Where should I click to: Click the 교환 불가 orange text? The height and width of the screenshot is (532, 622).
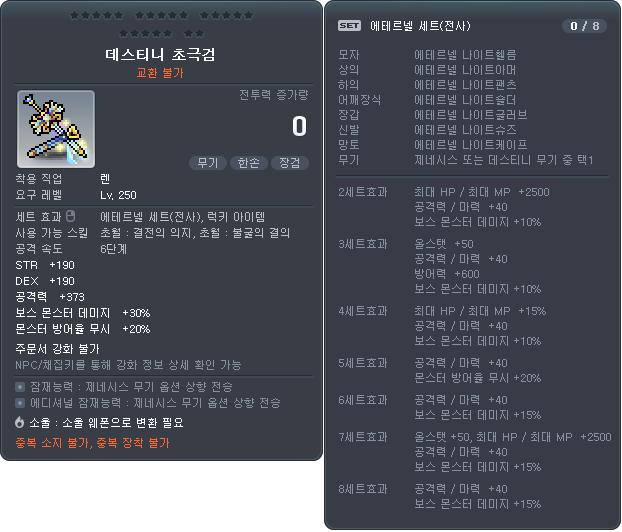[160, 73]
